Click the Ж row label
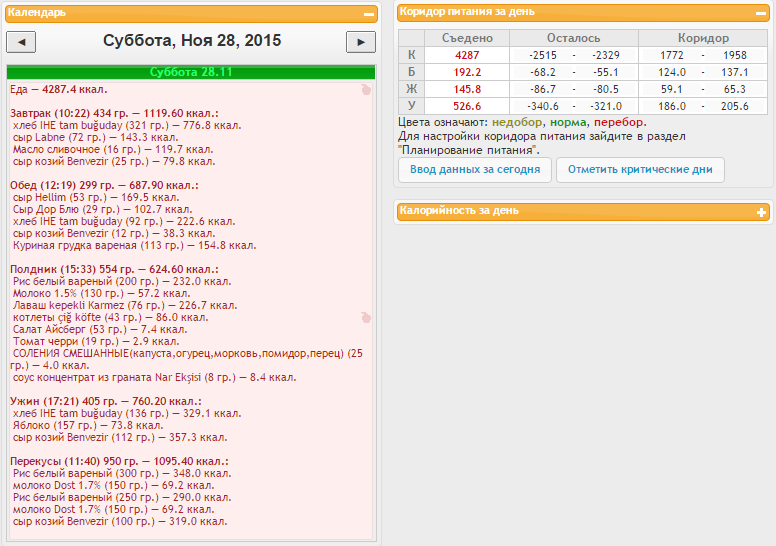Screen dimensions: 776x546 click(x=412, y=89)
